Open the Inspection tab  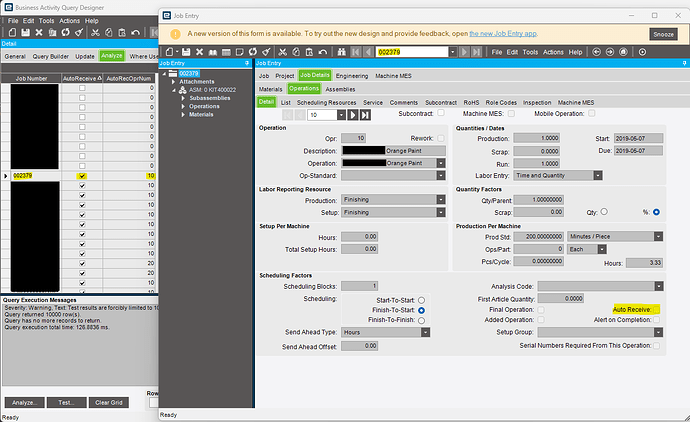537,103
